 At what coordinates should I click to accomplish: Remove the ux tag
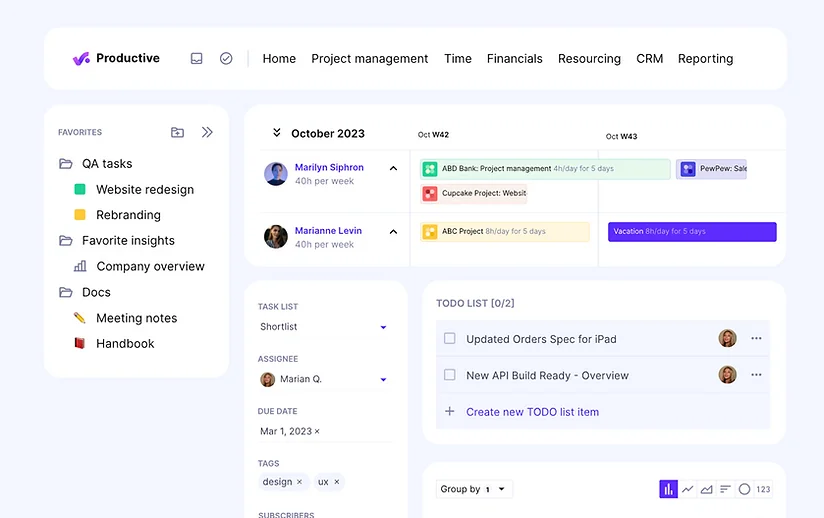337,482
